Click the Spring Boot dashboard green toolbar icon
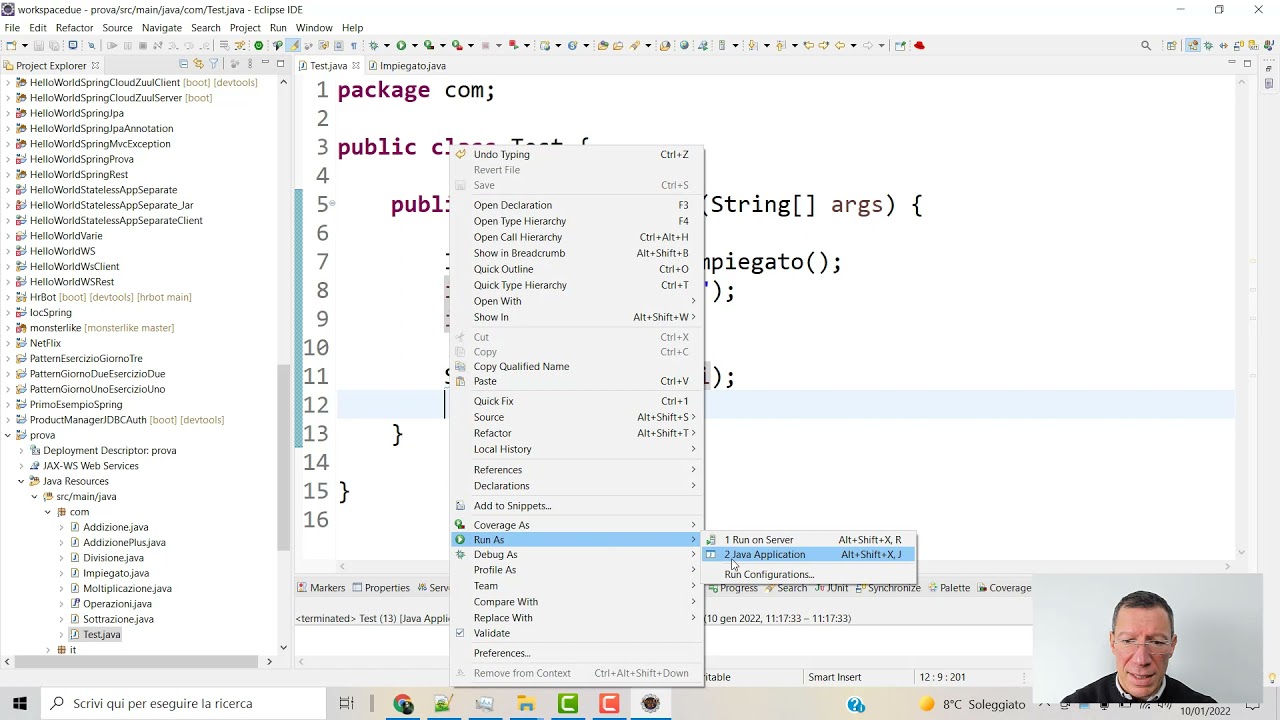1280x720 pixels. click(258, 45)
